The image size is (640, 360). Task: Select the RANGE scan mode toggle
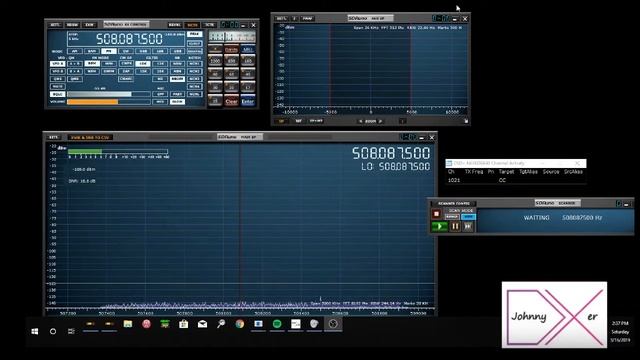click(452, 217)
